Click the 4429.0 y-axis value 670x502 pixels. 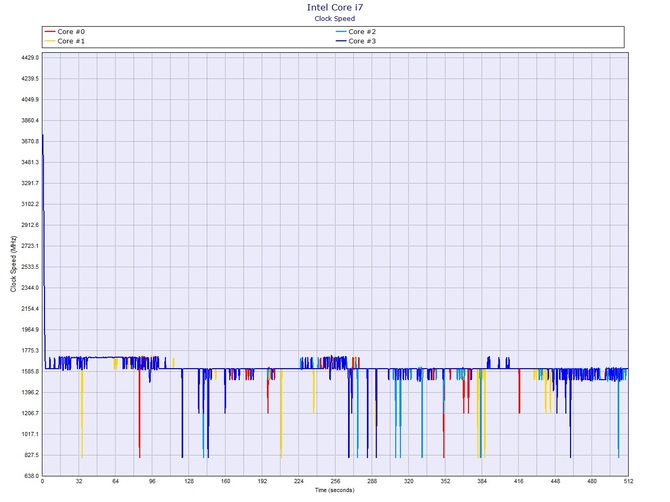30,58
